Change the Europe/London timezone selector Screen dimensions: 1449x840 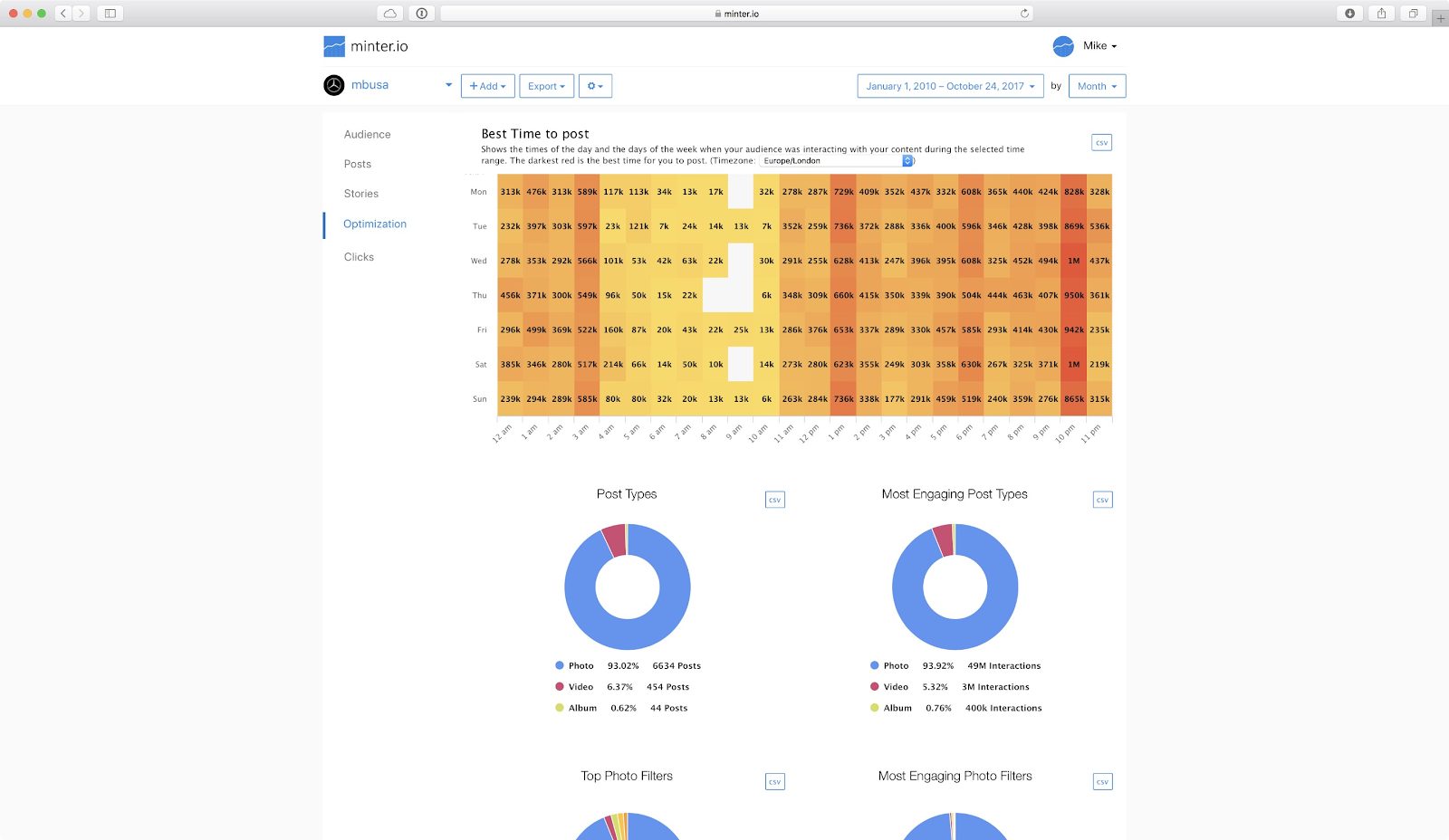837,161
